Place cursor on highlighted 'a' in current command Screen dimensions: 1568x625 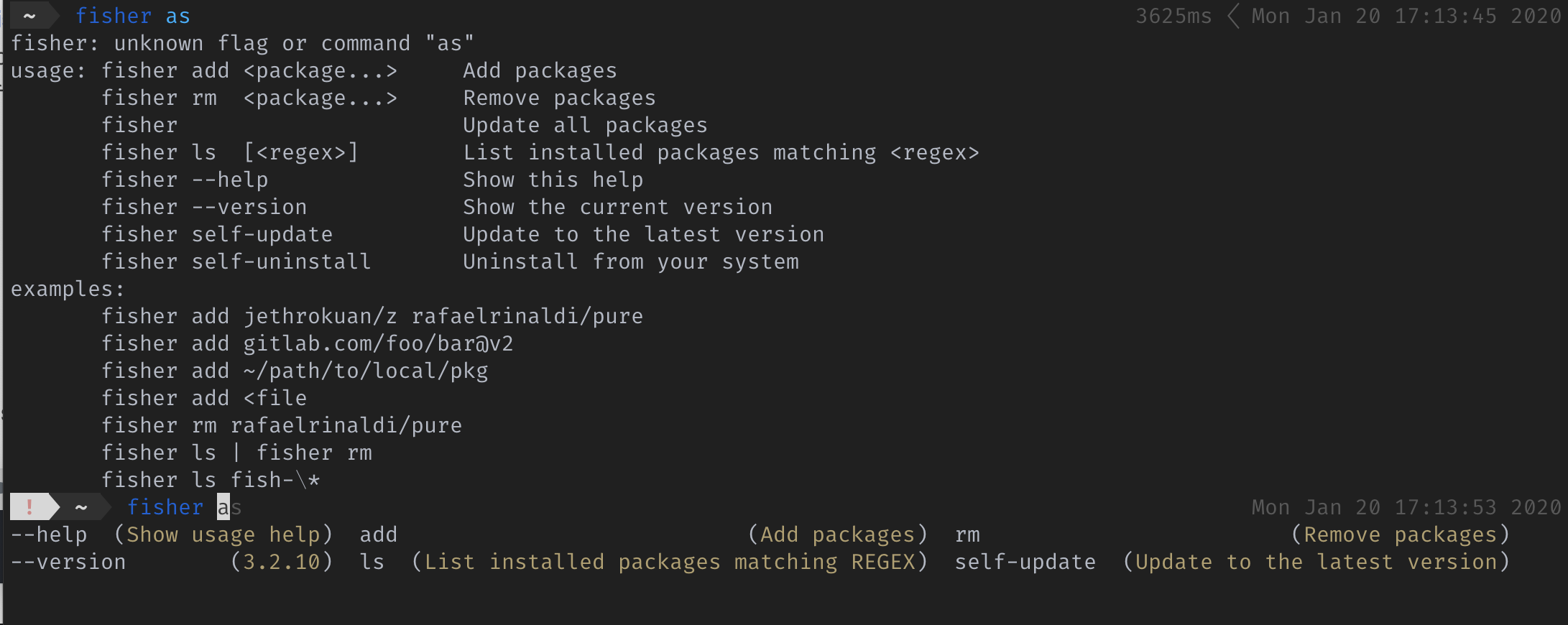(x=223, y=507)
